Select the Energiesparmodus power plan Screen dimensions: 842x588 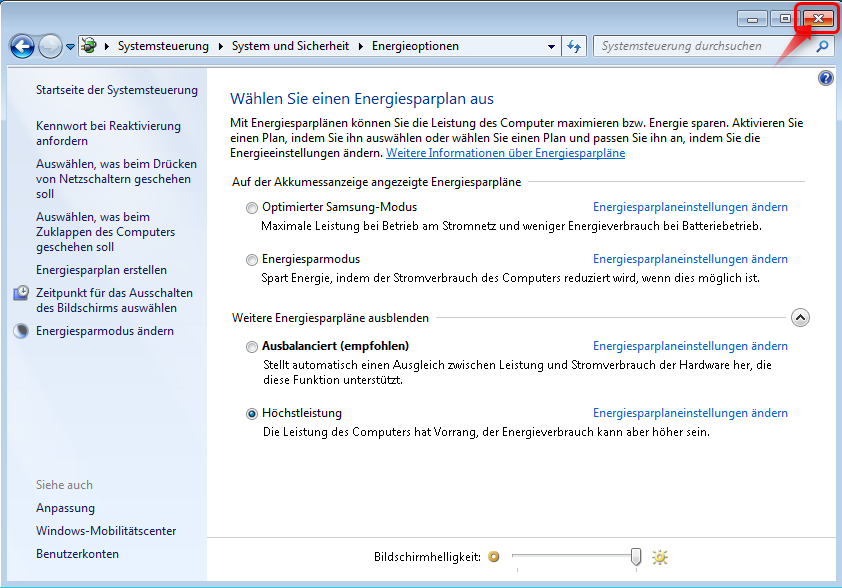click(253, 259)
